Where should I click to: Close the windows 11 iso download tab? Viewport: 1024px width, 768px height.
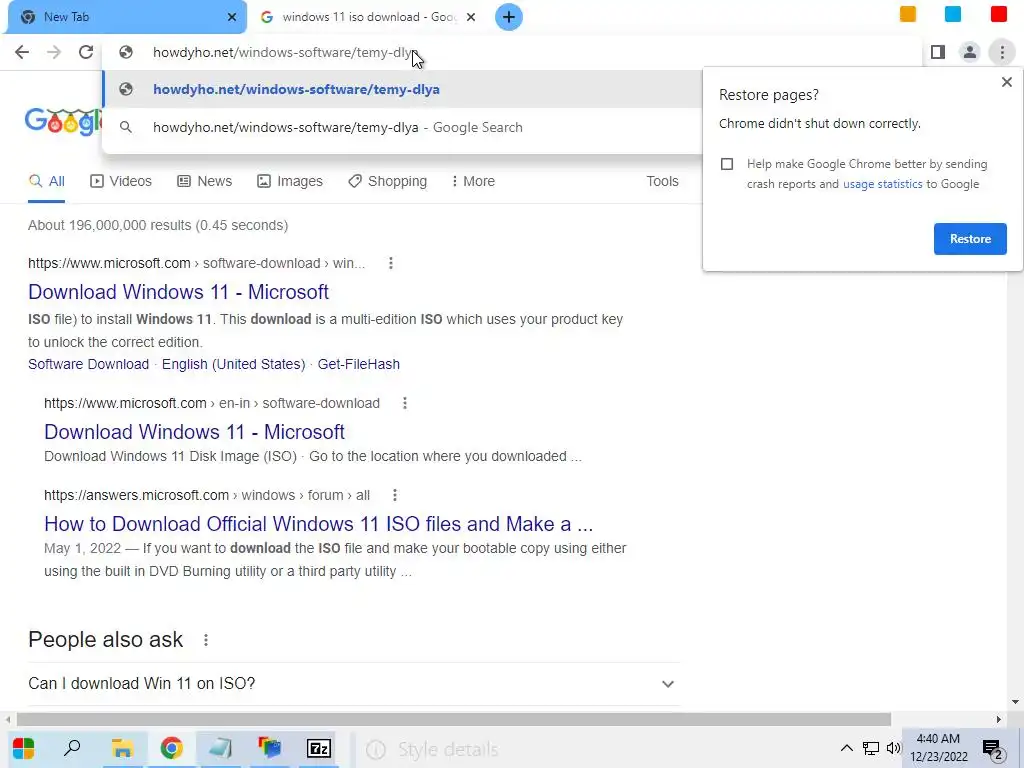pyautogui.click(x=471, y=17)
